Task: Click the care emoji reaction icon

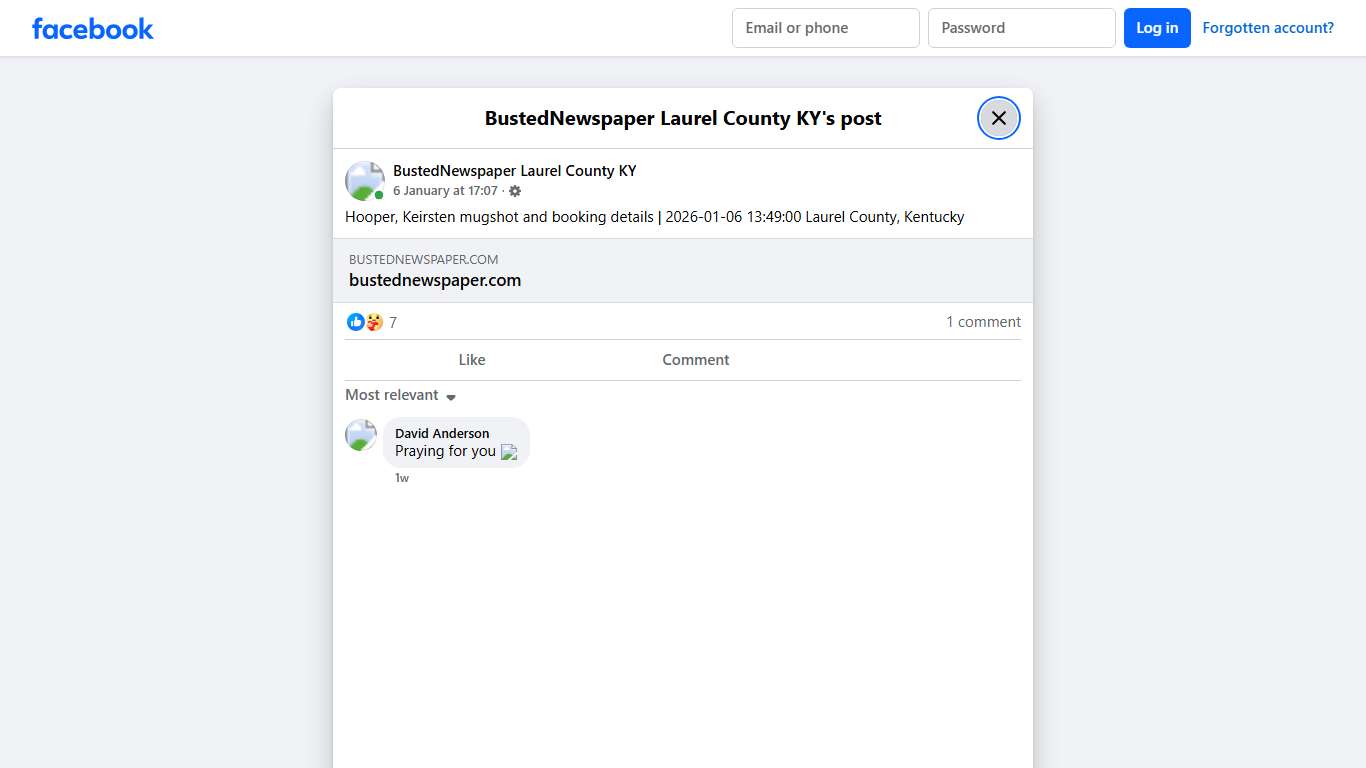Action: coord(374,322)
